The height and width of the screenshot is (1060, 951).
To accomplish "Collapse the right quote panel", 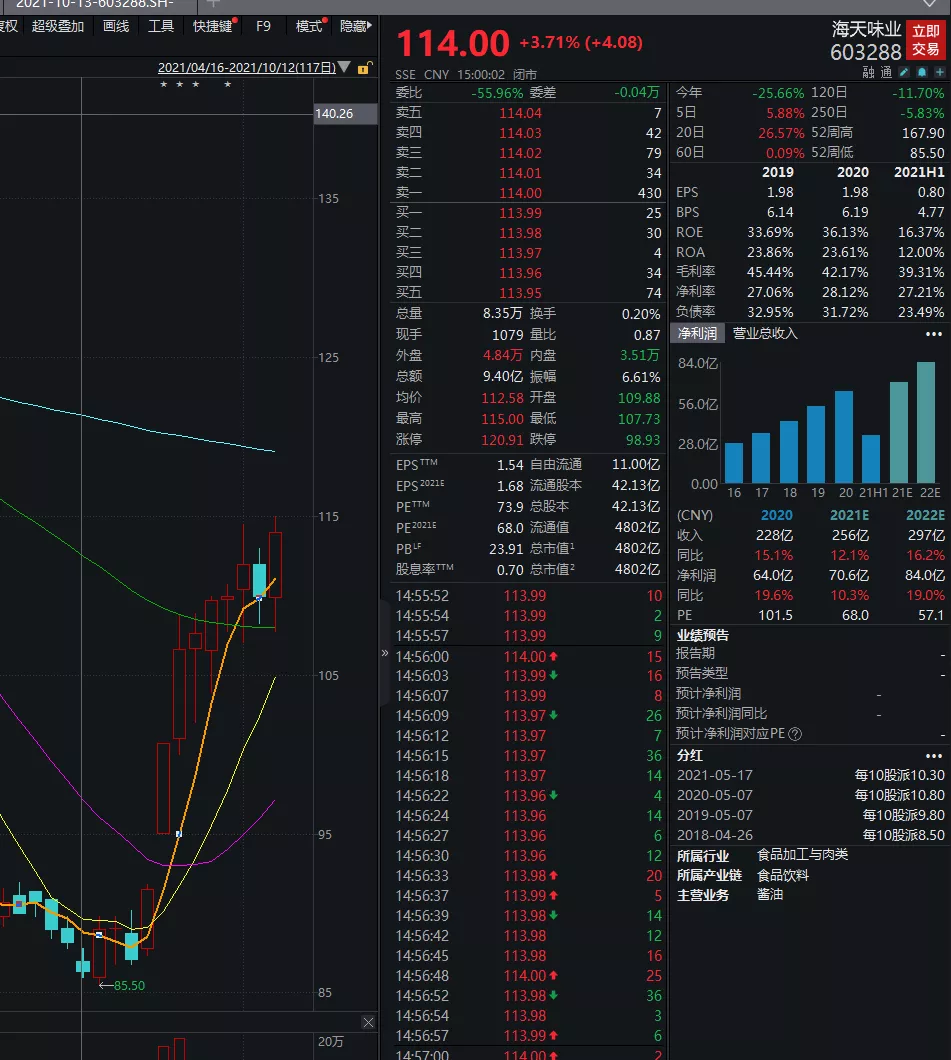I will (385, 653).
